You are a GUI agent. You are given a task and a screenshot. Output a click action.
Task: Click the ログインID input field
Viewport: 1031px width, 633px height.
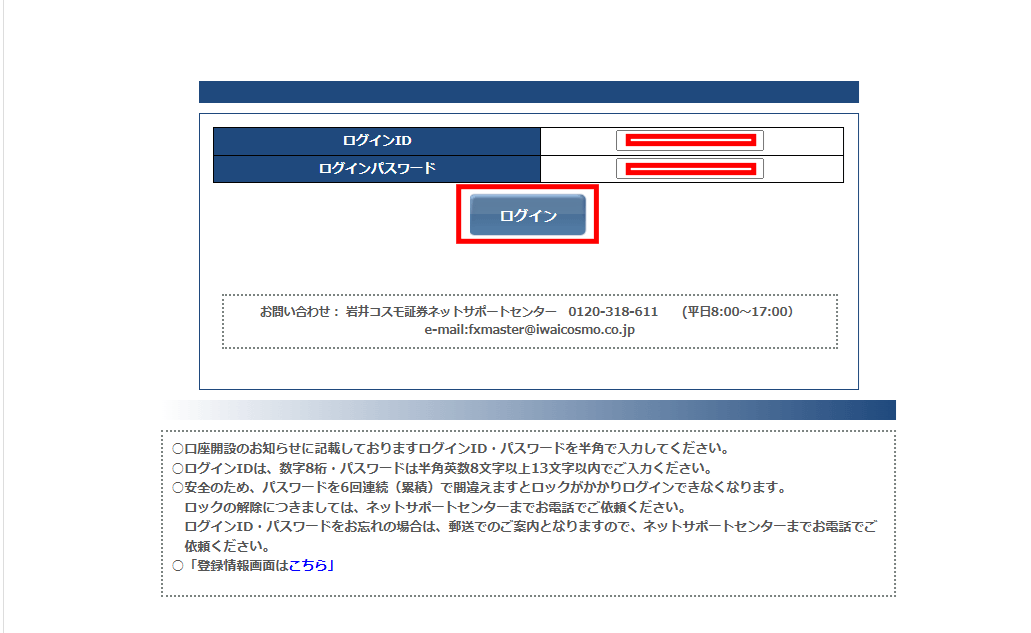click(690, 140)
